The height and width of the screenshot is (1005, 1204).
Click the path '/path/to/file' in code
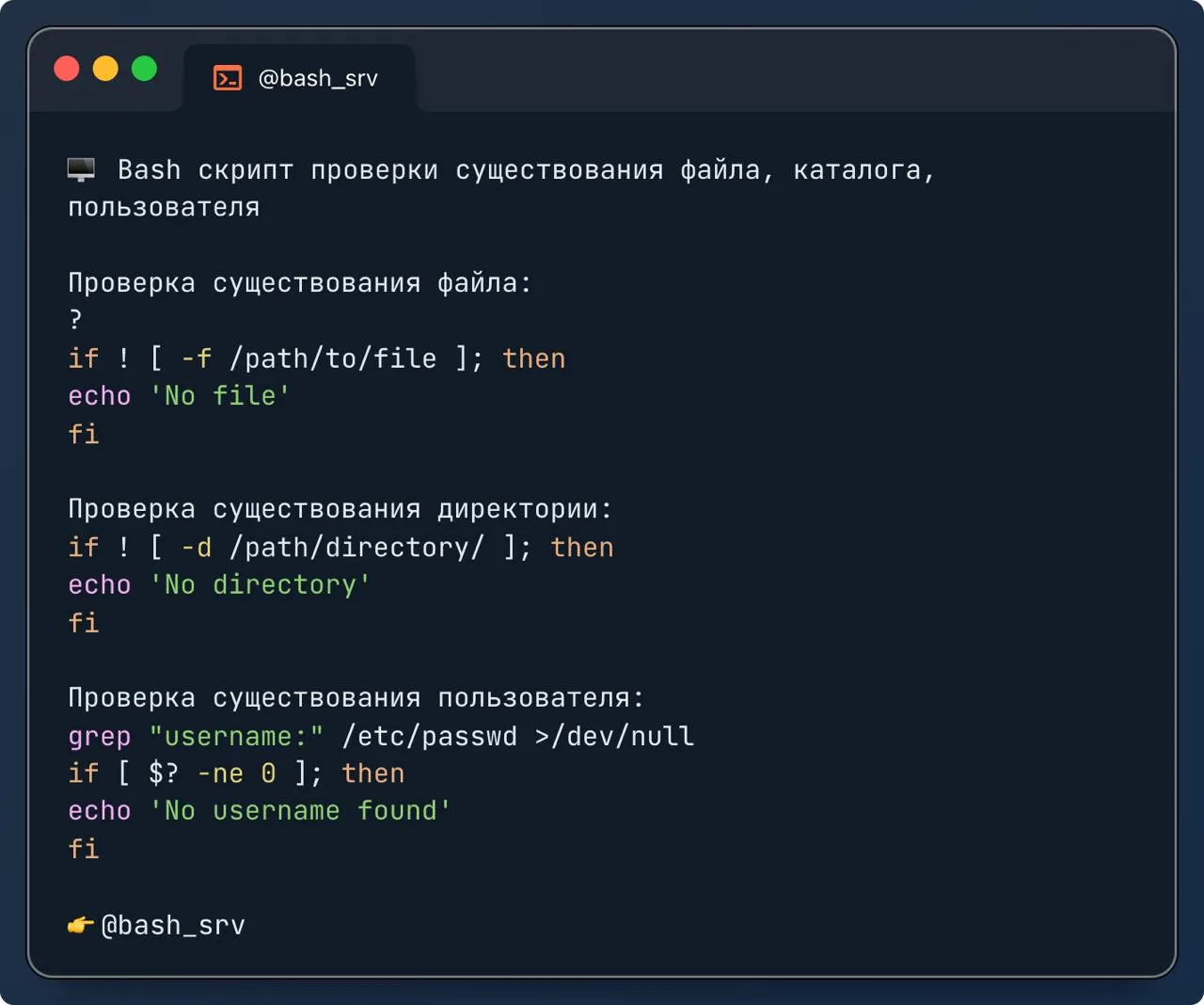point(333,359)
